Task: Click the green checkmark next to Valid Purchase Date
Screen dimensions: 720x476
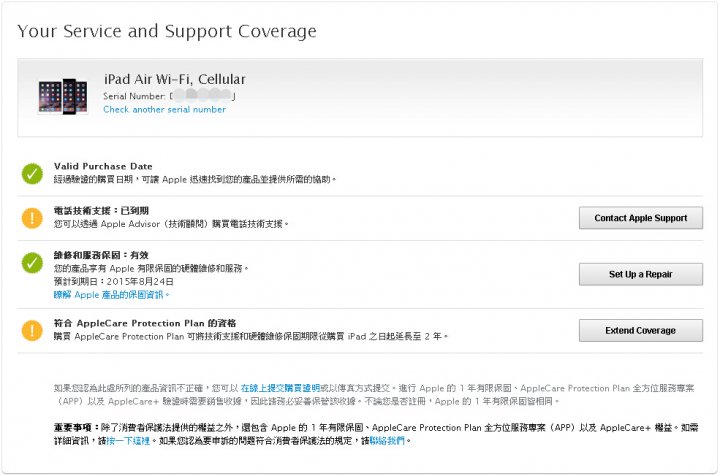Action: (x=32, y=174)
